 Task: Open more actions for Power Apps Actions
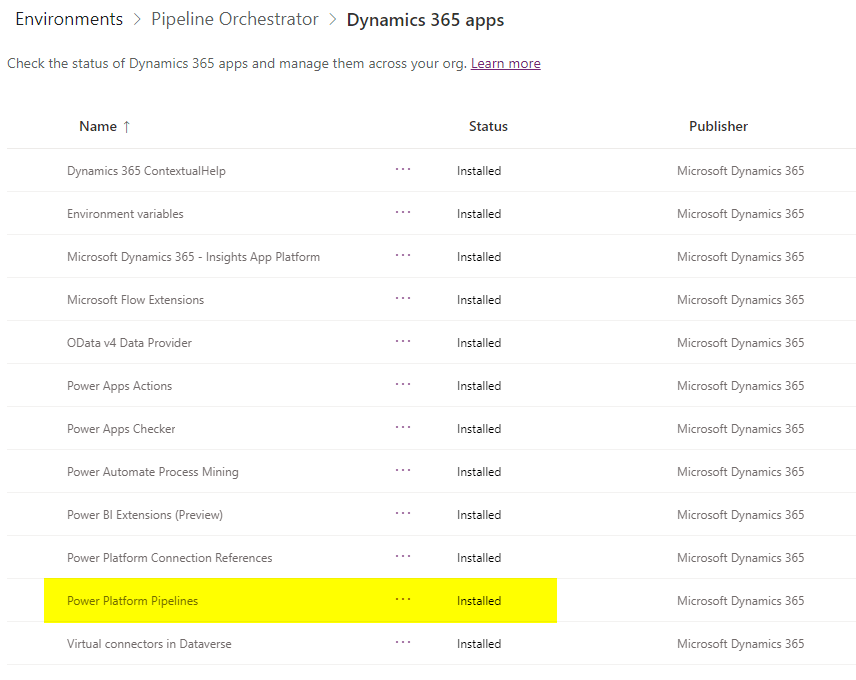[x=403, y=385]
